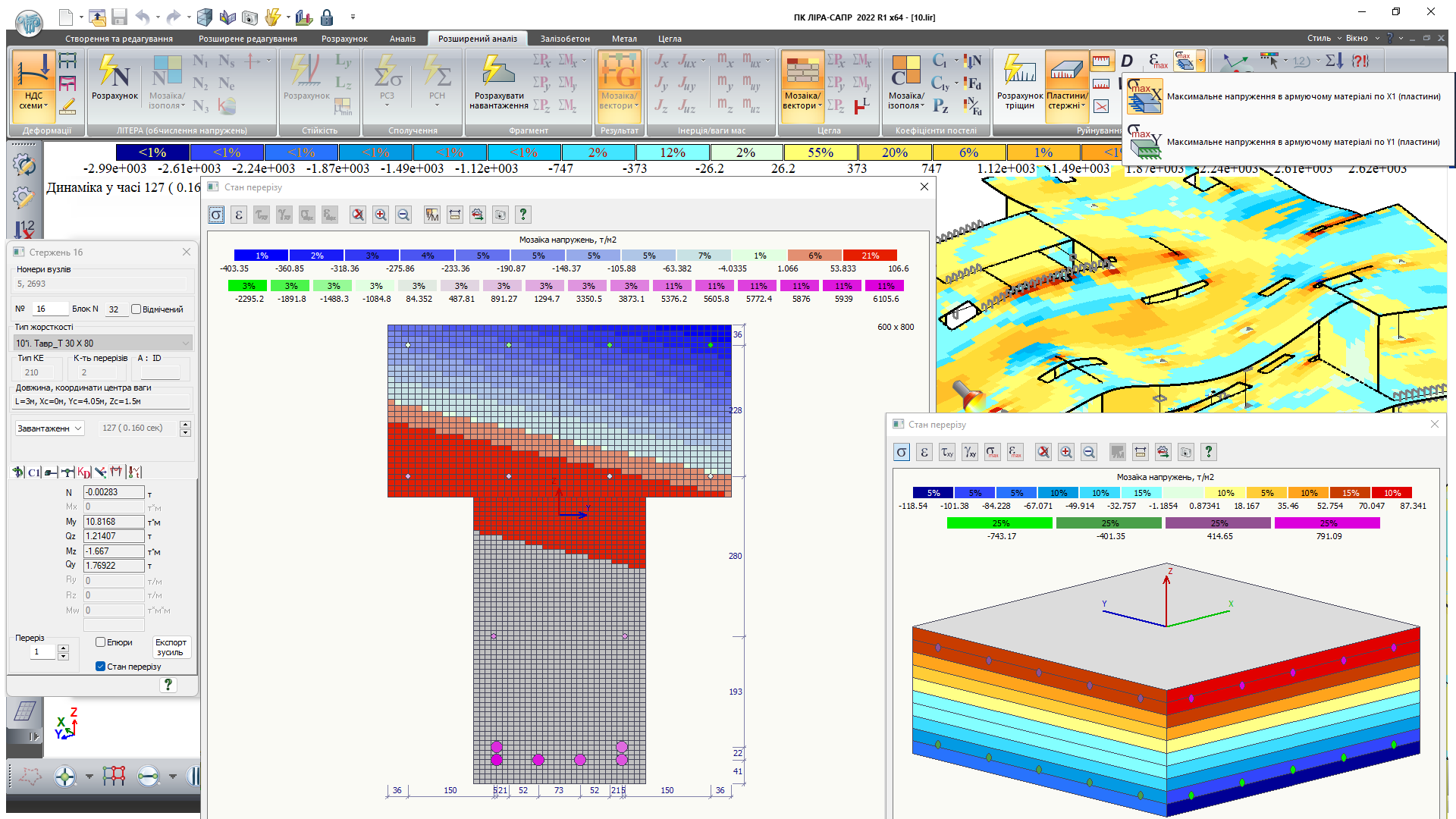Enable the Відмічений checkbox
Screen dimensions: 1456x819
[136, 309]
